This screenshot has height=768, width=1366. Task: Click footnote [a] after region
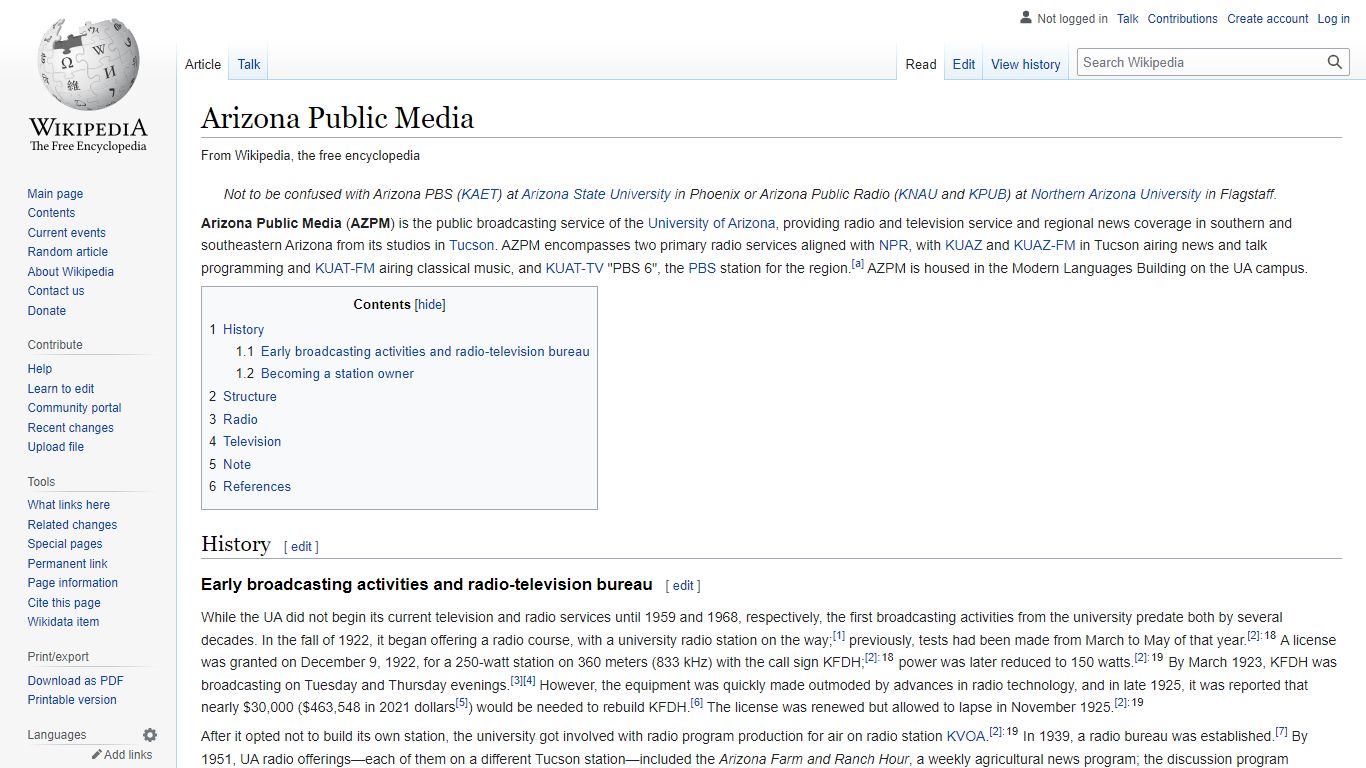click(857, 264)
